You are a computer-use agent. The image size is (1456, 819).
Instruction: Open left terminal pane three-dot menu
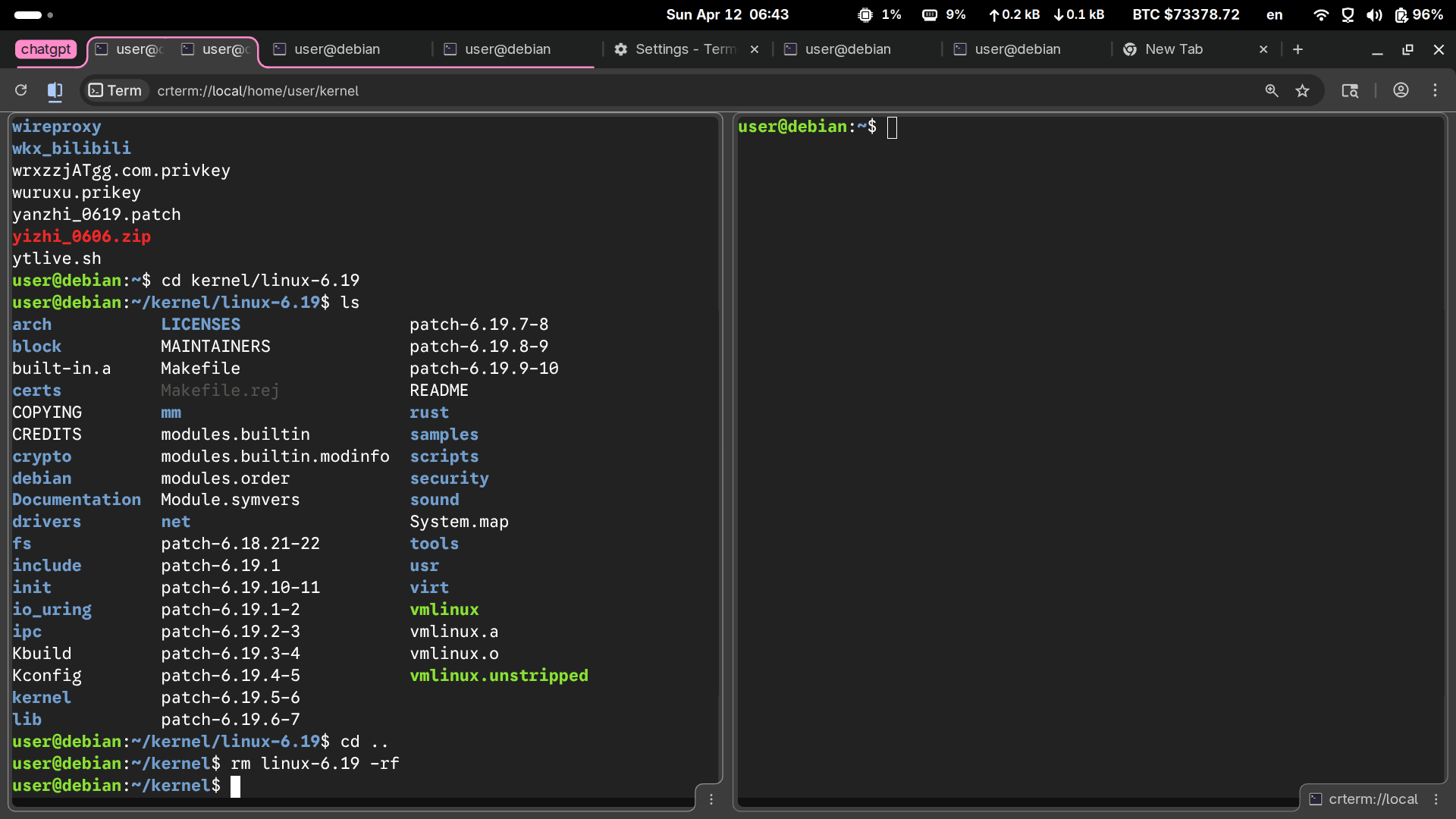(711, 799)
